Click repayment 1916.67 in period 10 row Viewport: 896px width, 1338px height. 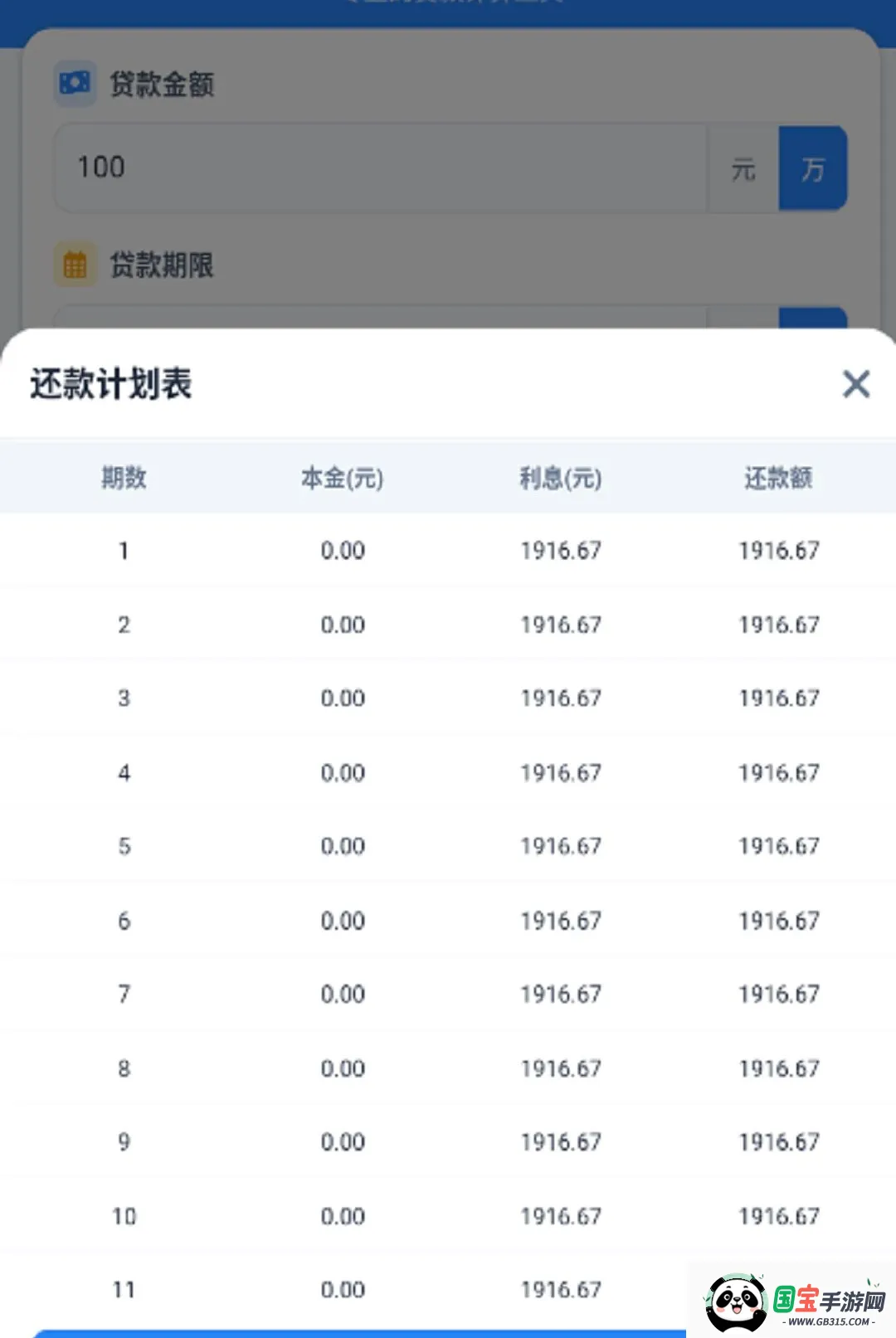(779, 1217)
